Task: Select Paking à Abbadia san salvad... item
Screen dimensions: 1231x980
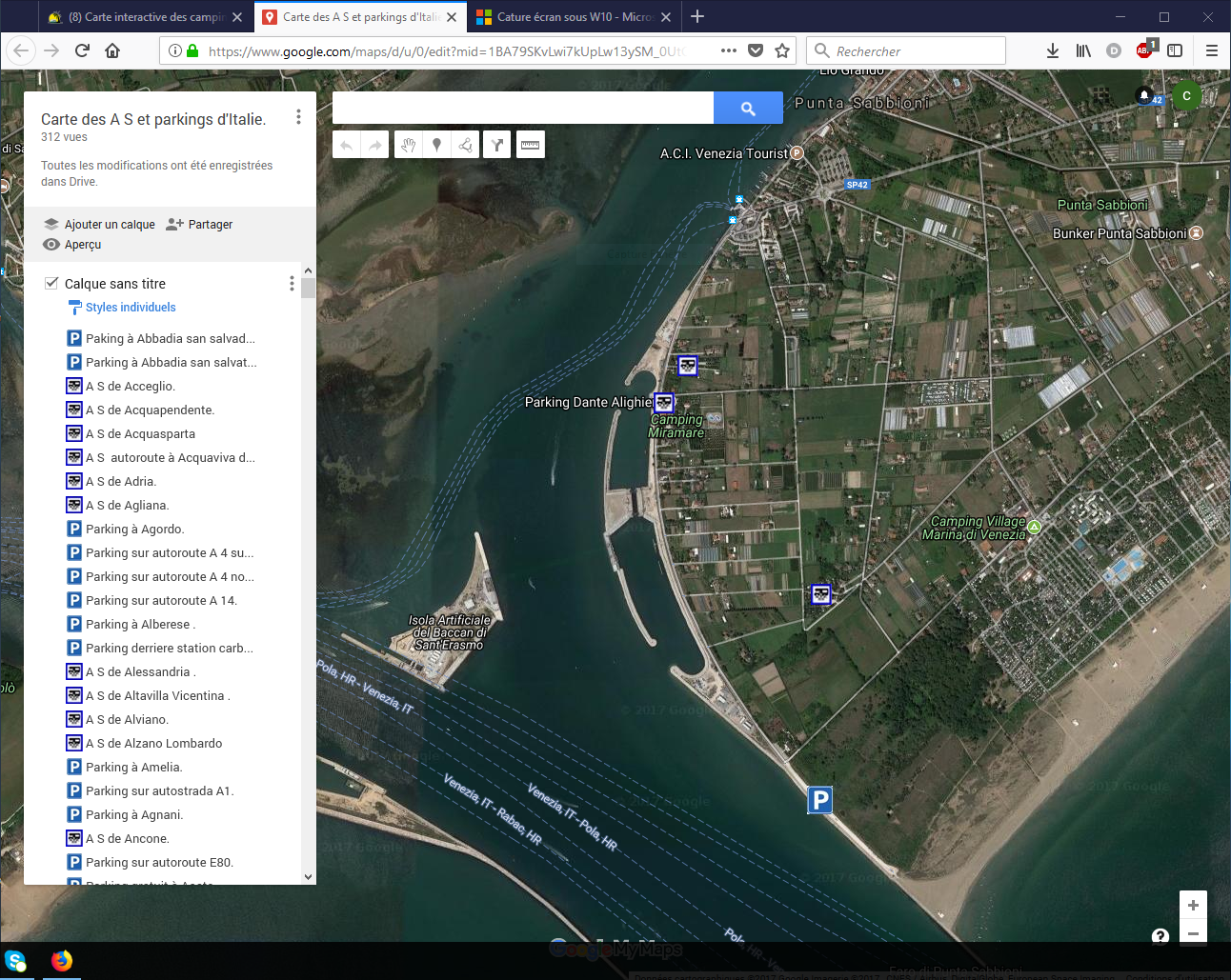Action: (162, 338)
